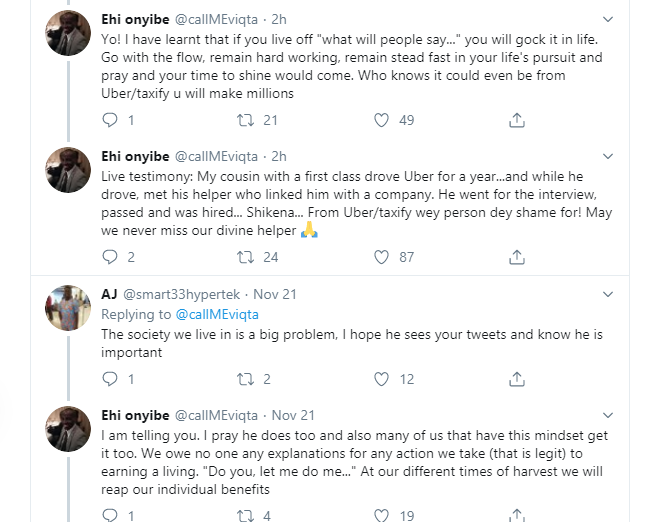651x522 pixels.
Task: Retweet AJ's reply tweet
Action: point(245,379)
